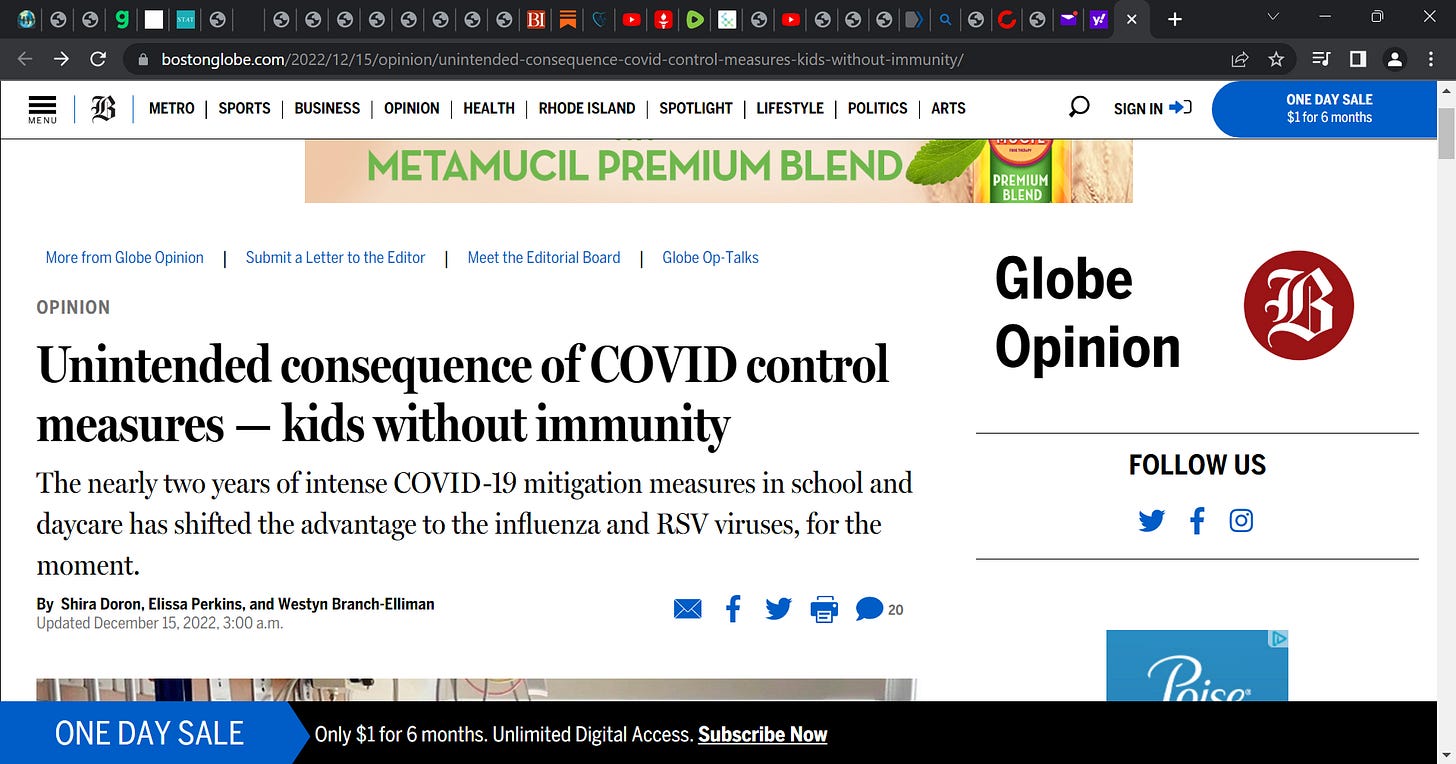Screen dimensions: 1456x764
Task: Switch to the green play-button tab
Action: 695,19
